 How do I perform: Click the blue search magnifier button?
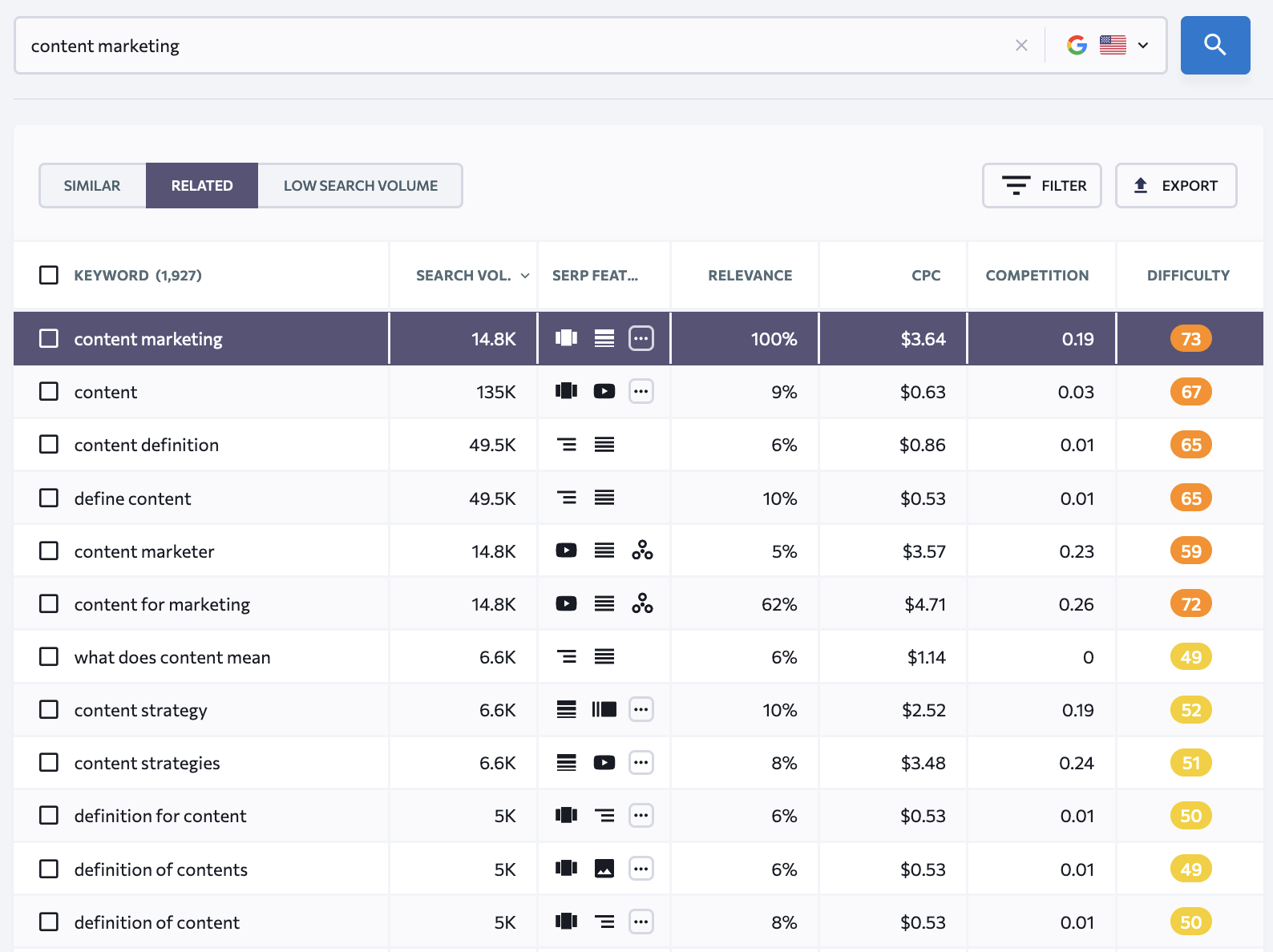click(1214, 45)
